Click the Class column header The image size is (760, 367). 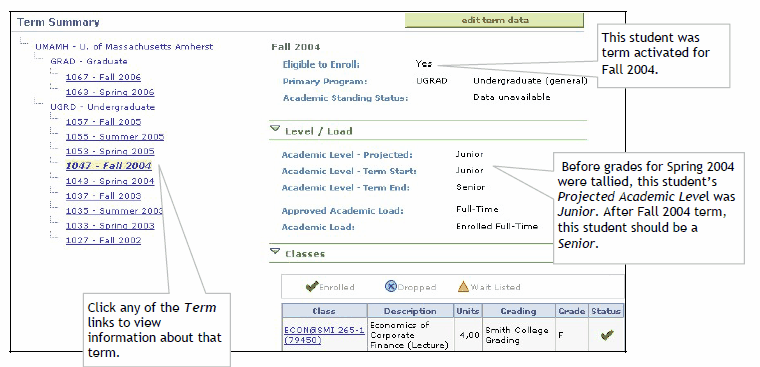click(324, 311)
